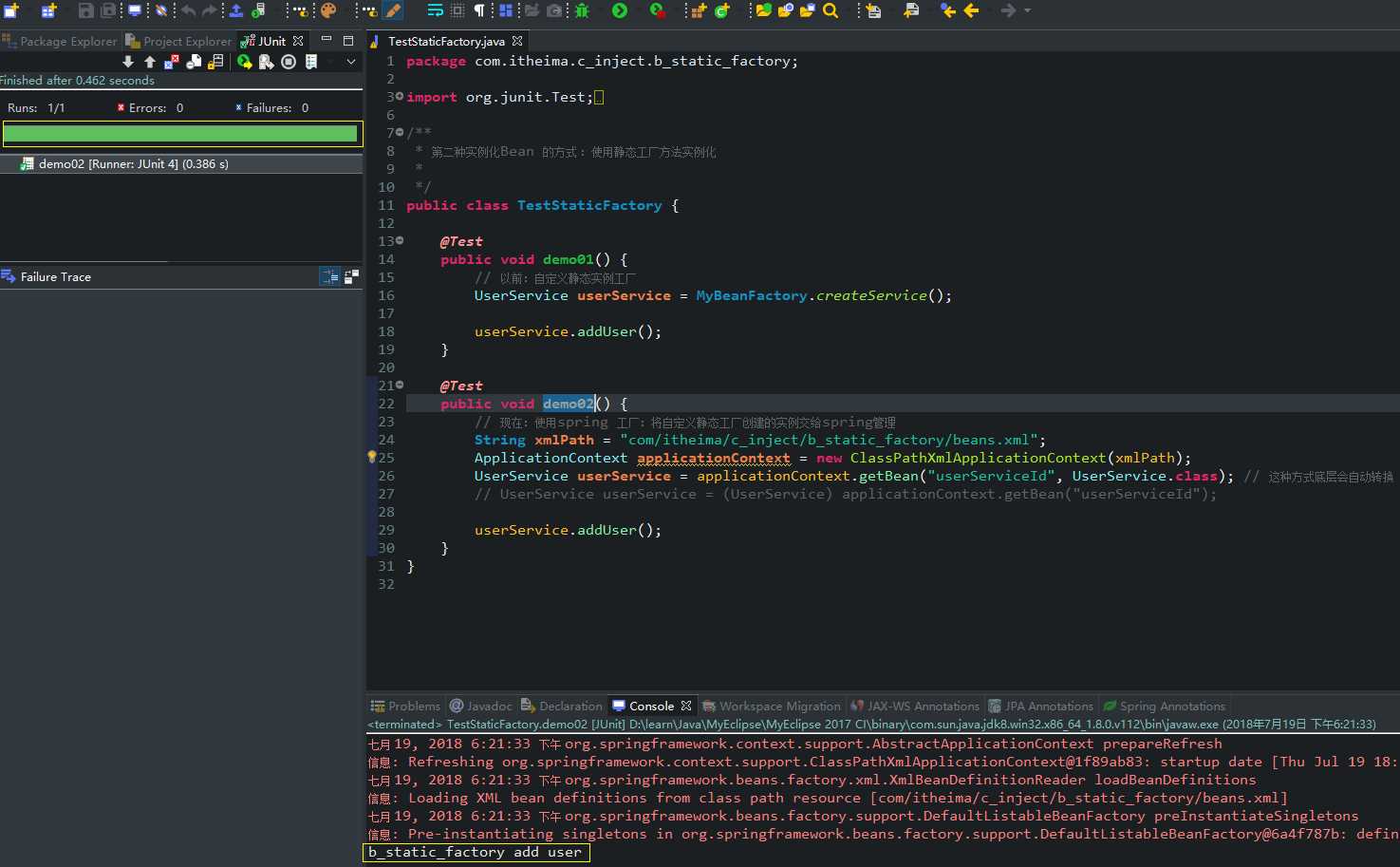Maximize the JUnit view panel

tap(348, 41)
